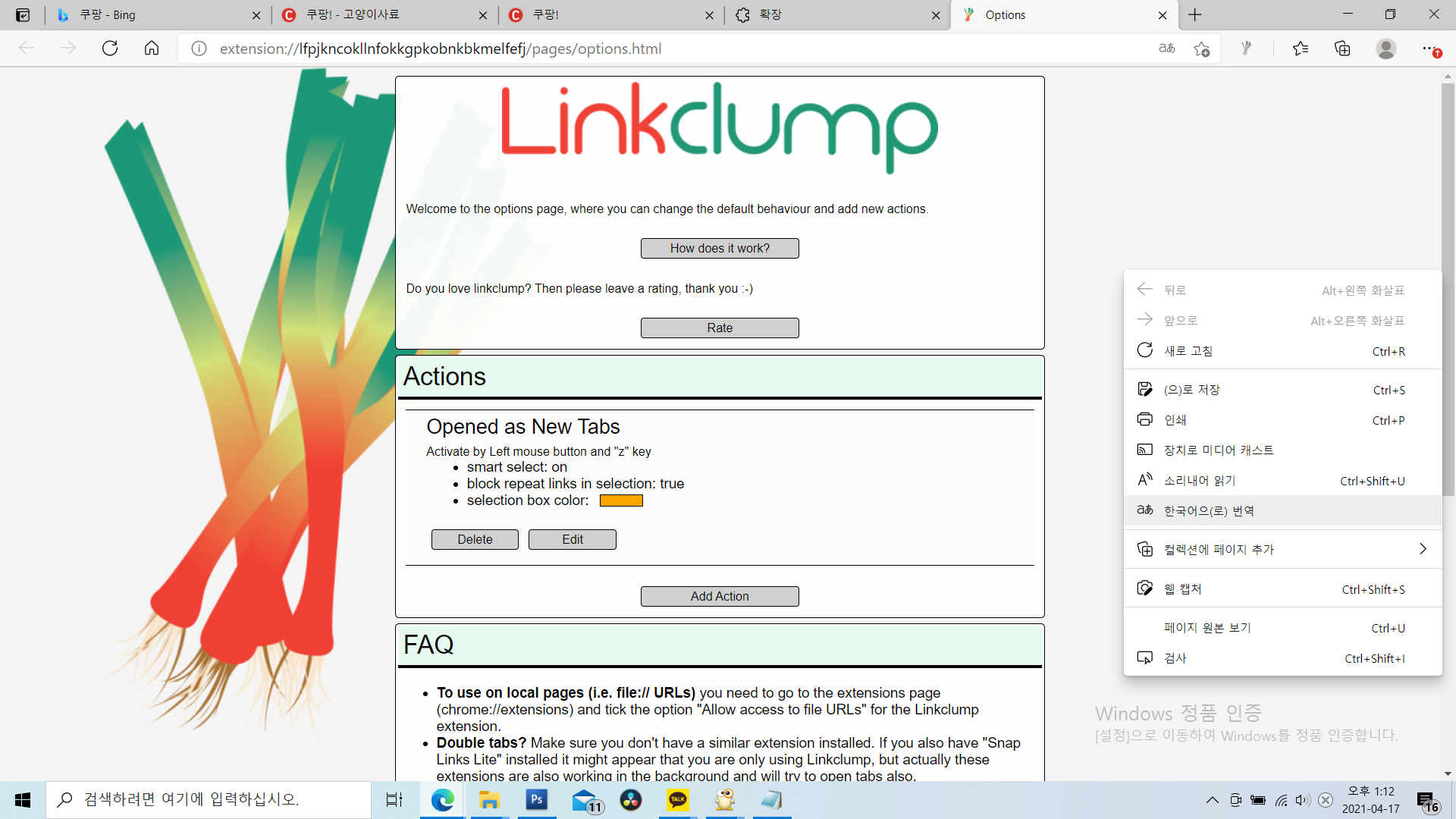1456x819 pixels.
Task: Open Windows Start menu
Action: point(23,800)
